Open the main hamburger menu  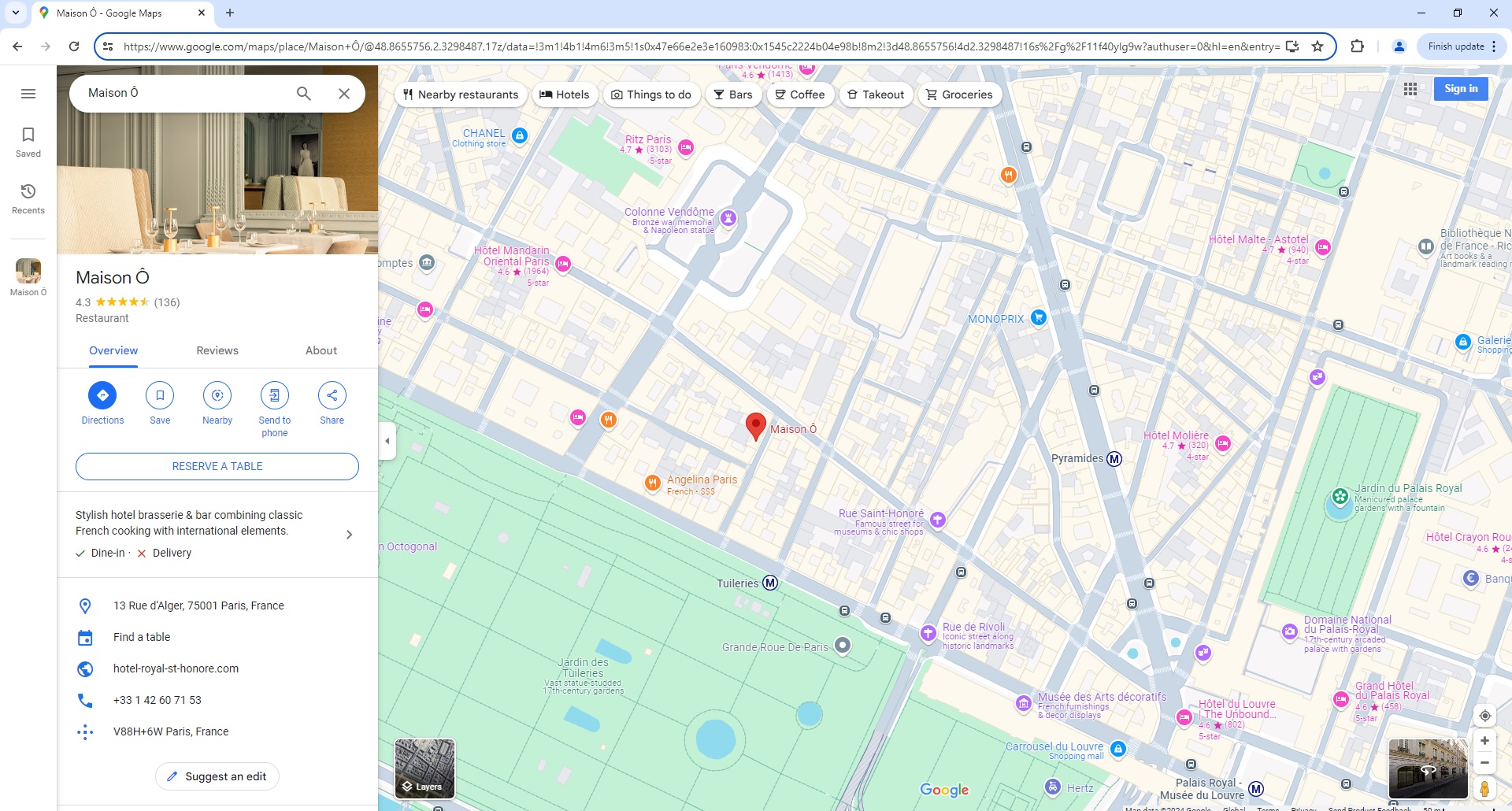coord(28,94)
